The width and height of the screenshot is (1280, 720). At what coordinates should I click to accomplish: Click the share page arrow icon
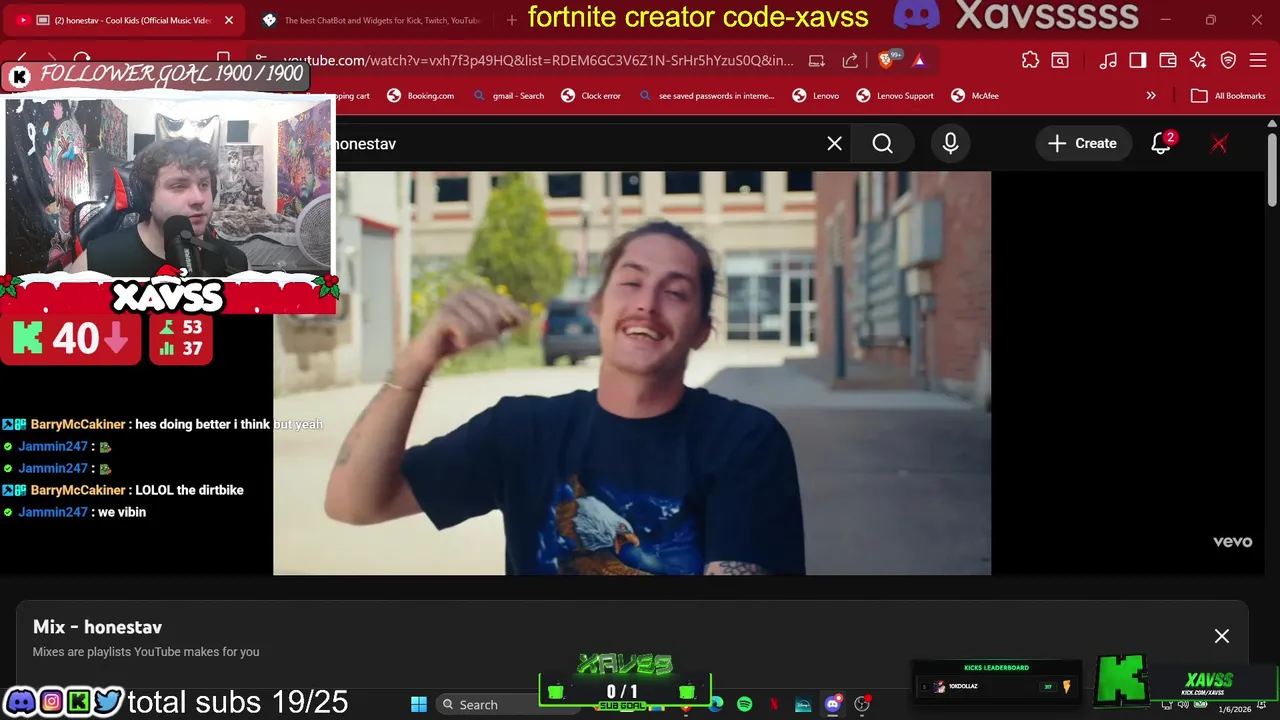point(850,61)
